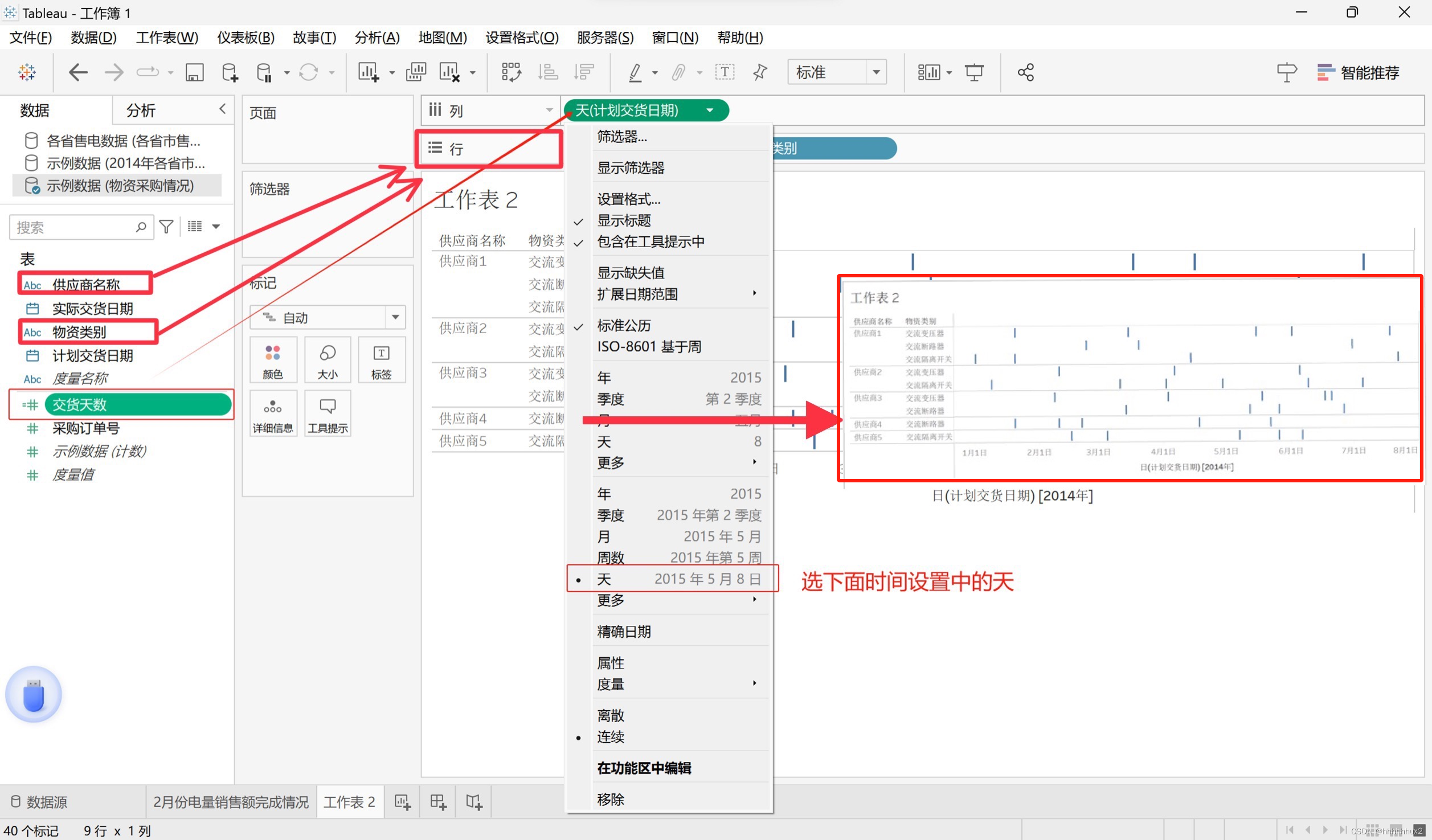Click the sort ascending toolbar icon
1432x840 pixels.
coord(547,73)
